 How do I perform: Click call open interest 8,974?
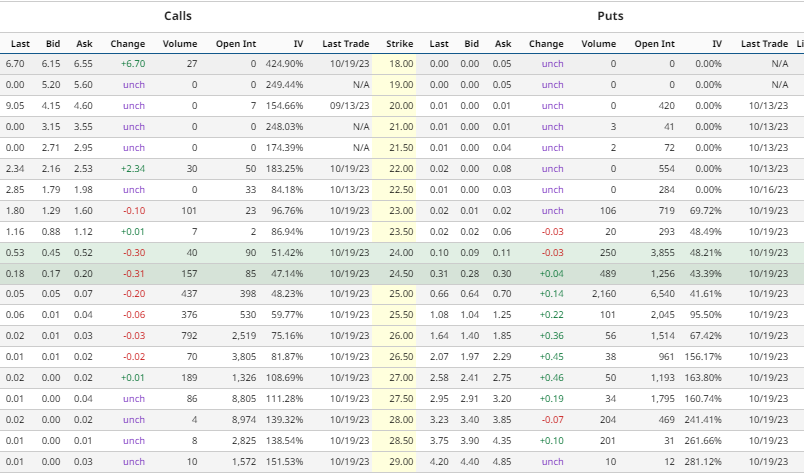coord(244,420)
